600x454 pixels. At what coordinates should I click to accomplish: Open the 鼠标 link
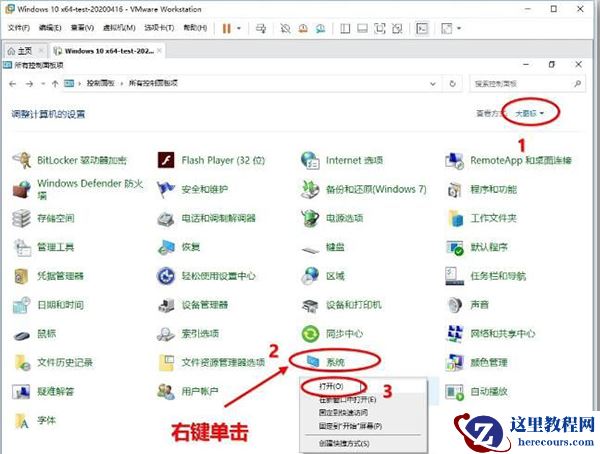point(46,334)
